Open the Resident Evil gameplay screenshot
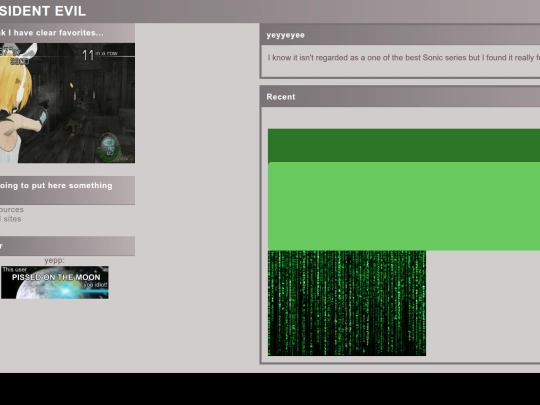The image size is (540, 405). tap(68, 103)
